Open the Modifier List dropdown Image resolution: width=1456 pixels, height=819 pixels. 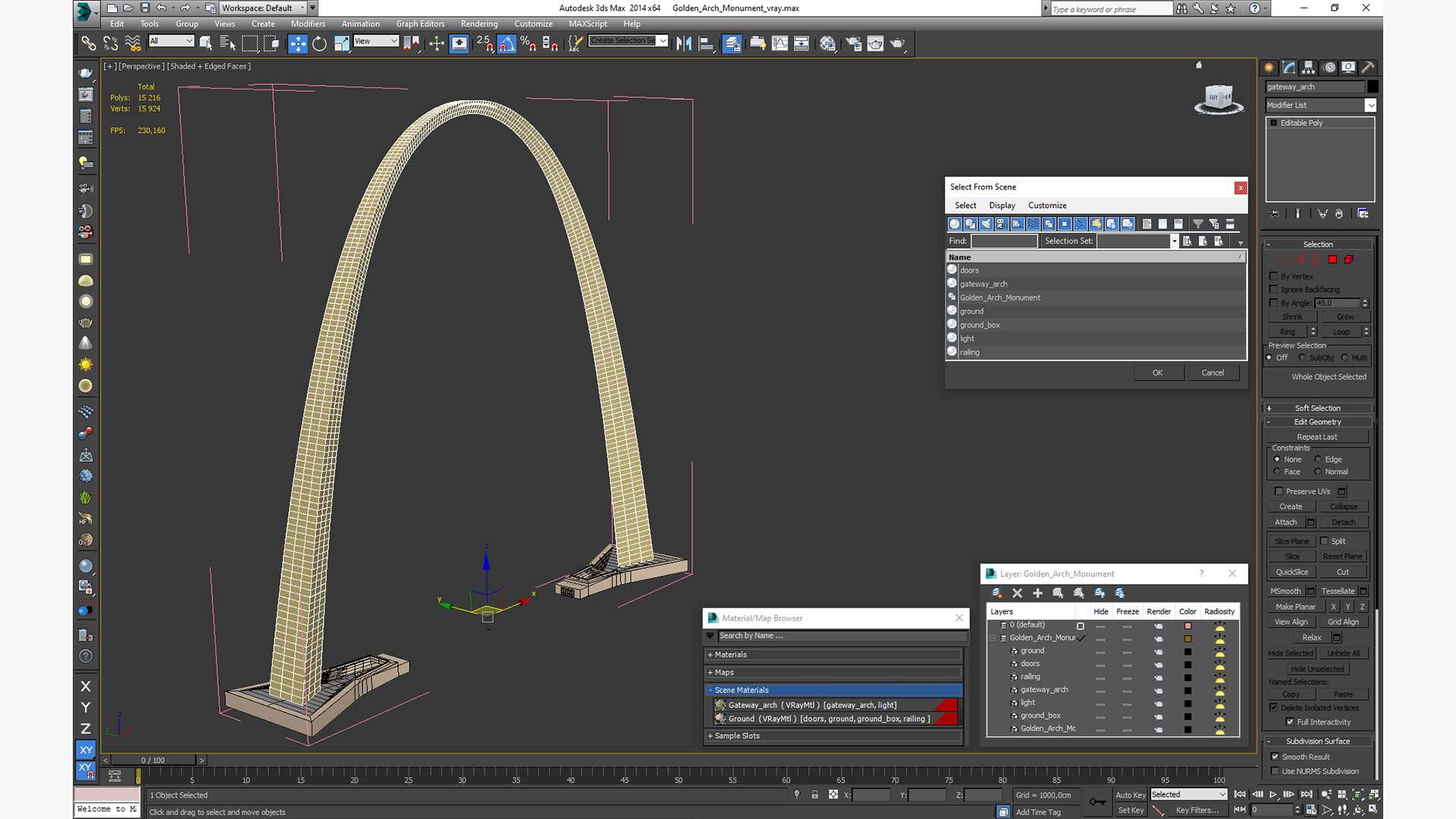pos(1370,105)
